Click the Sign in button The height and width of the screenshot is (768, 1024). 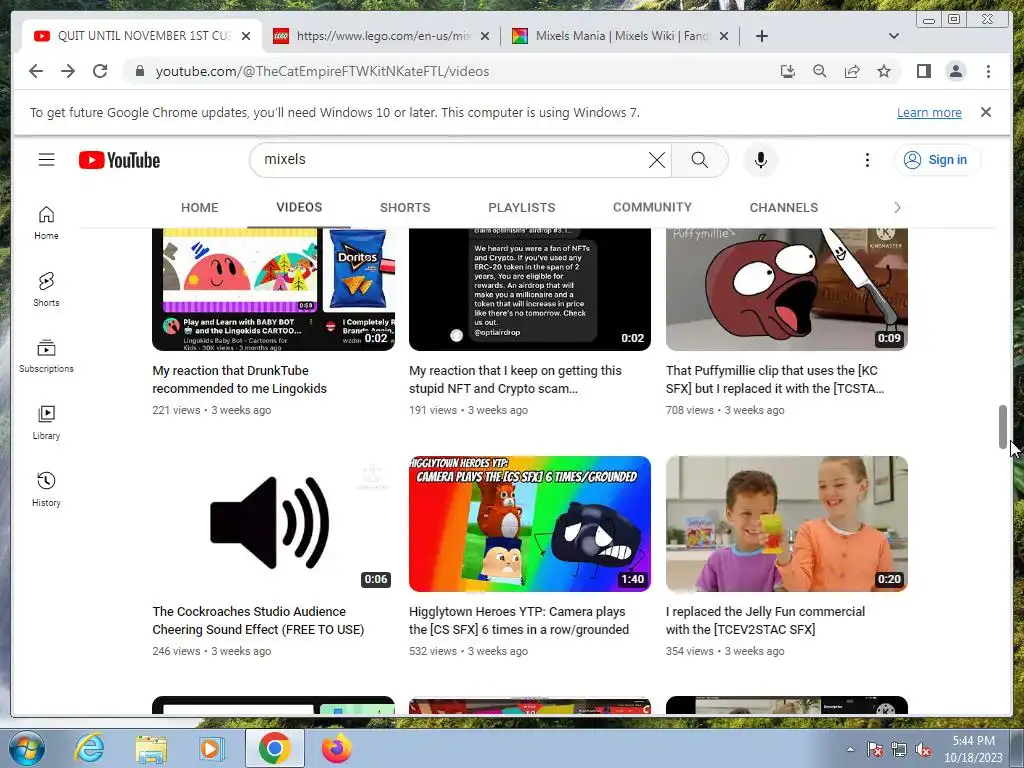coord(936,159)
